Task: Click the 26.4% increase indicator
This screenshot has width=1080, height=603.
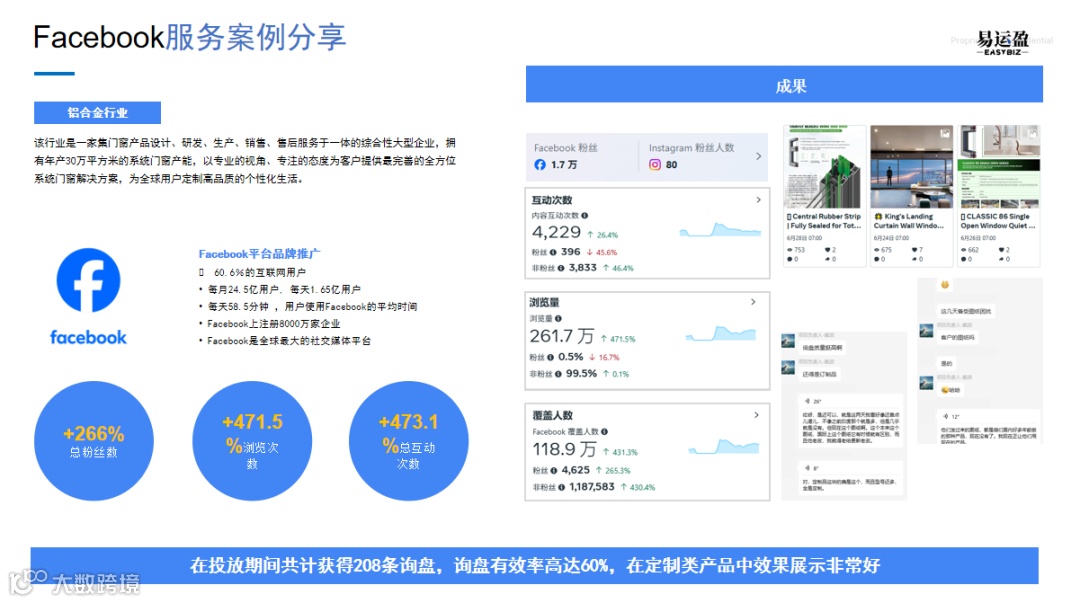Action: click(x=603, y=235)
